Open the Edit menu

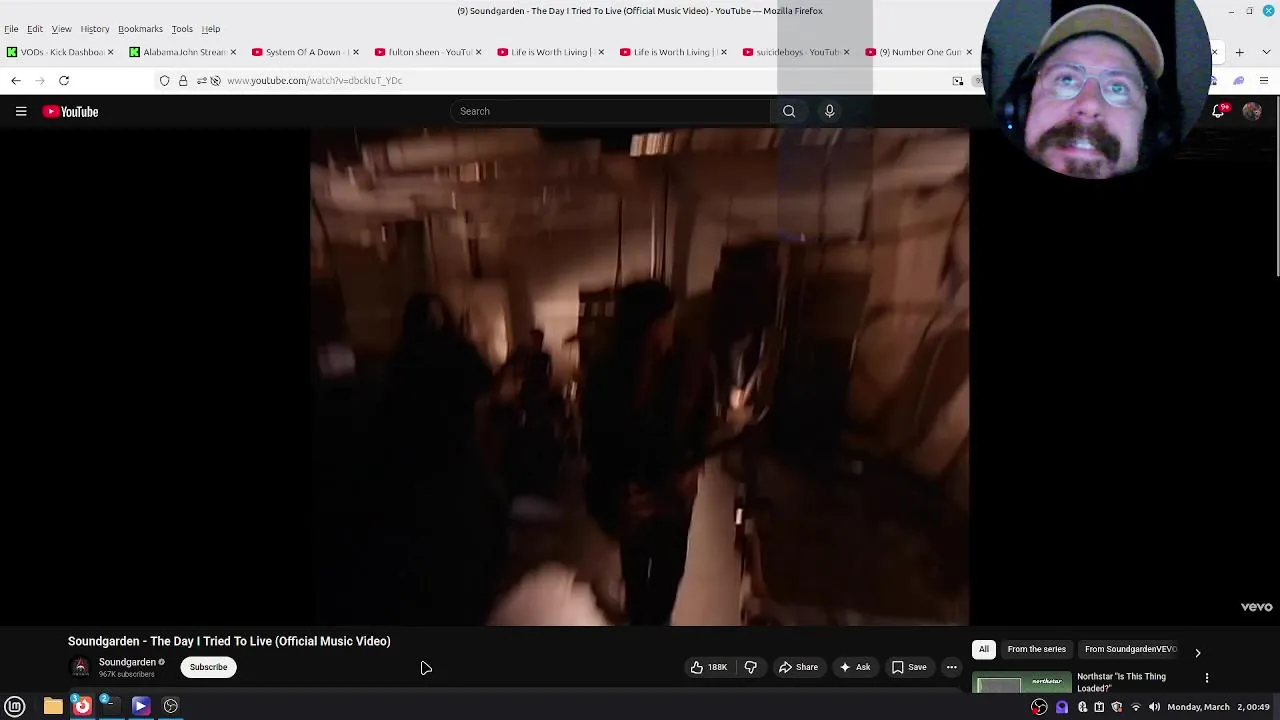pos(35,29)
